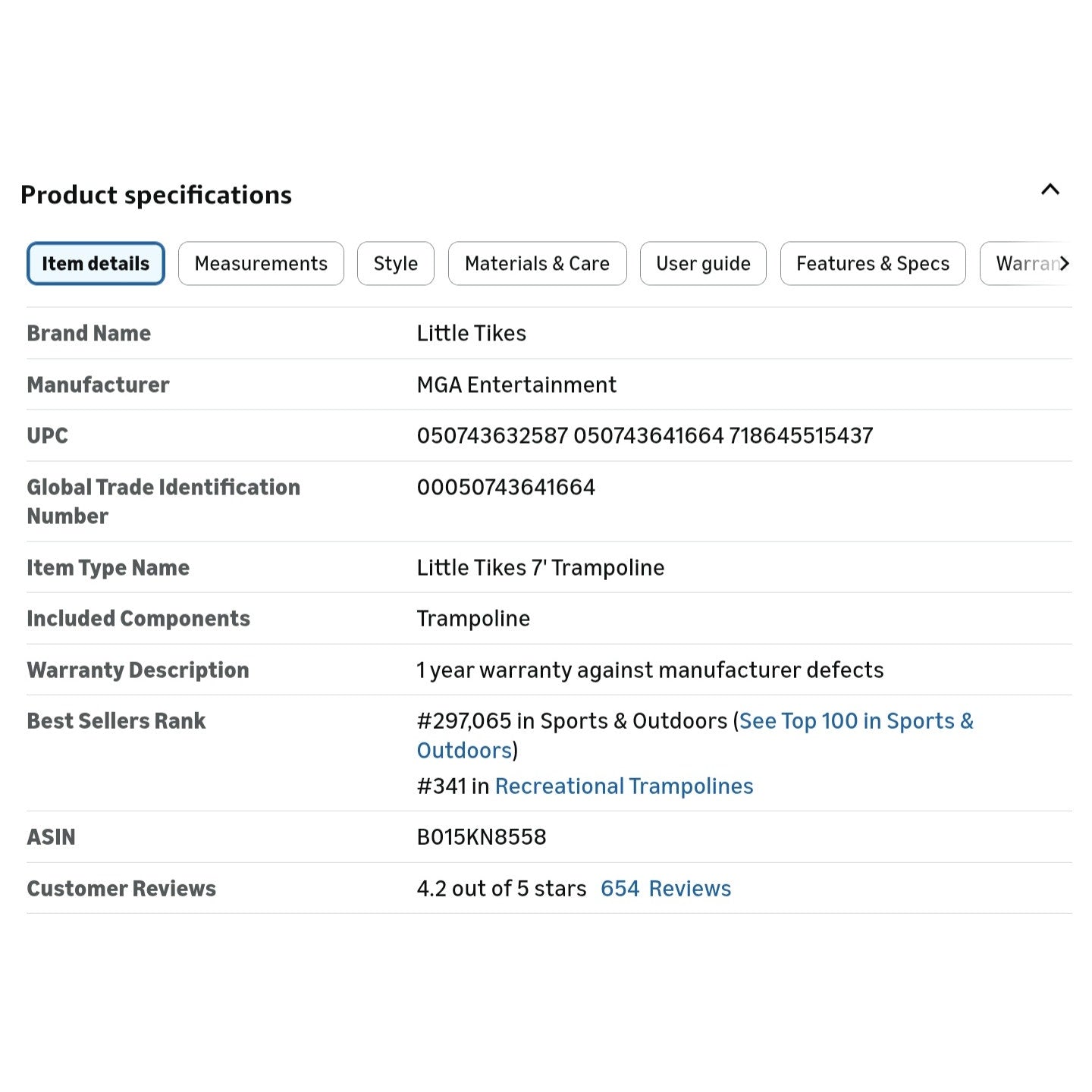This screenshot has height=1092, width=1092.
Task: Click the MGA Entertainment manufacturer value
Action: [516, 385]
